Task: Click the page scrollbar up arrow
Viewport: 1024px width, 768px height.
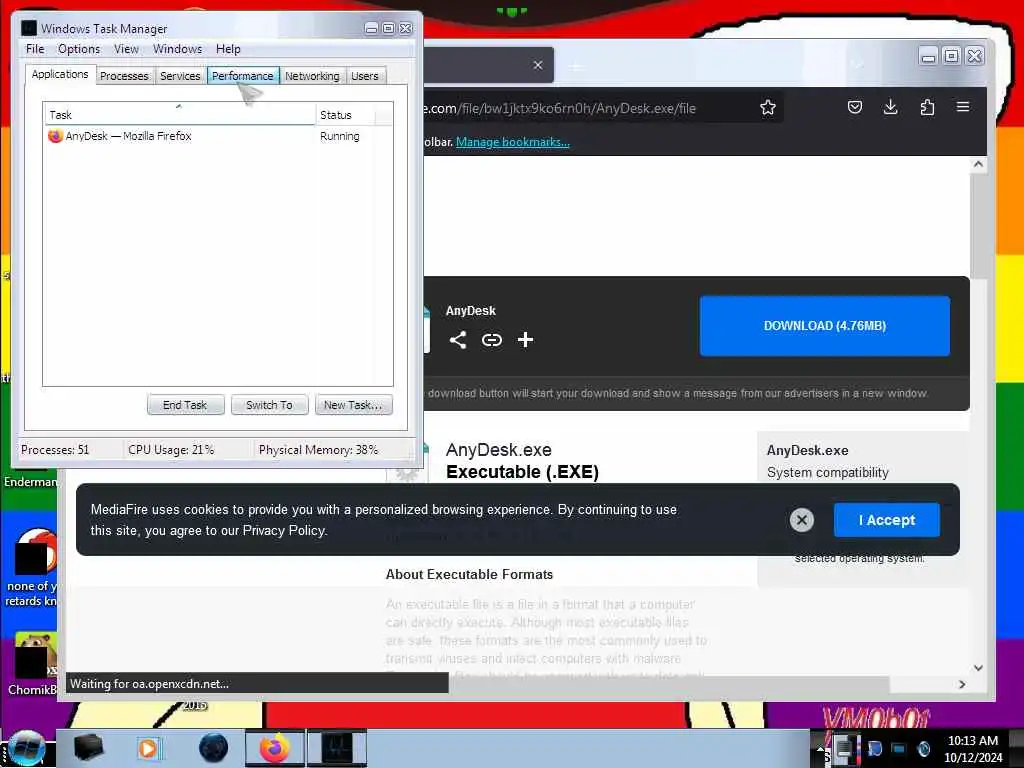Action: 978,165
